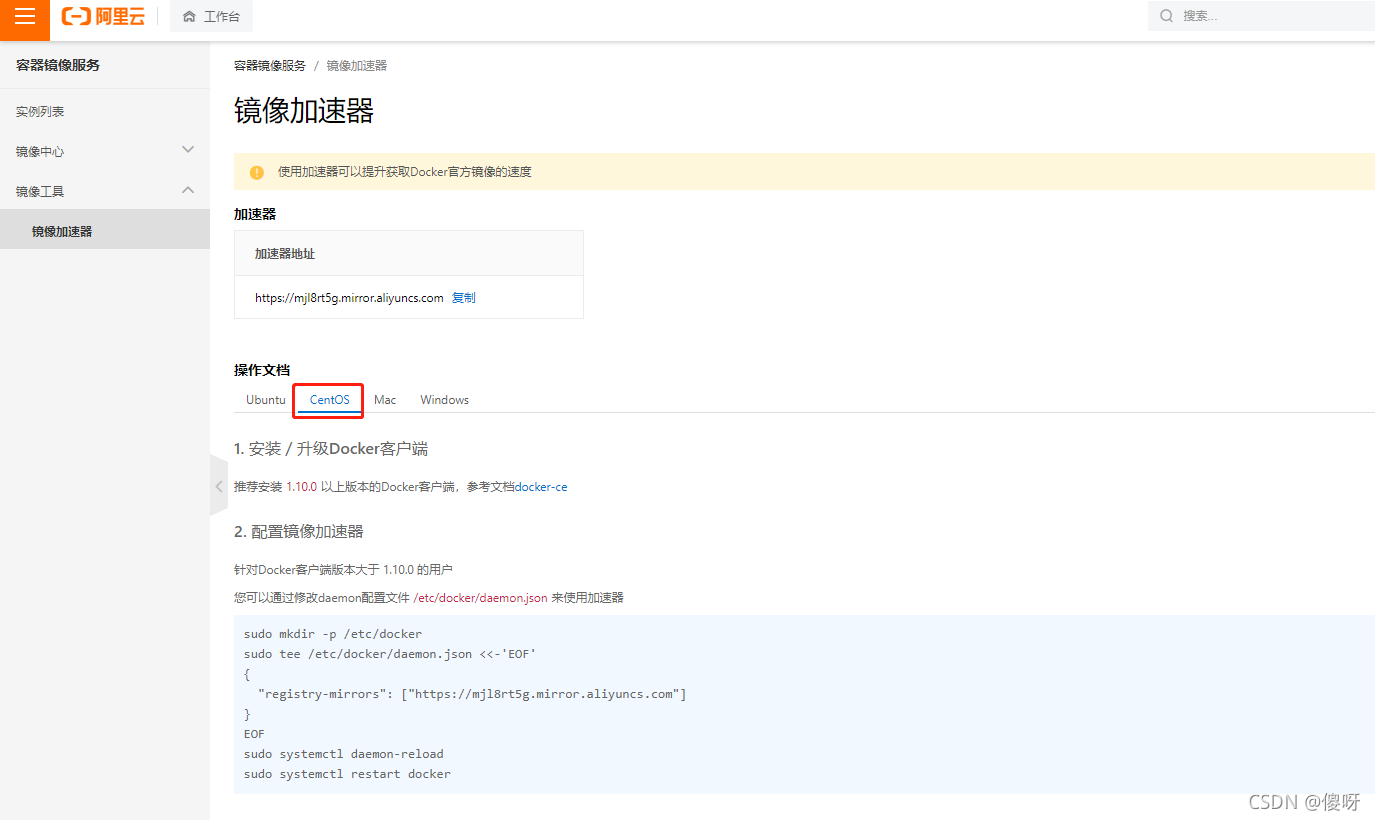Click 'sudo systemctl restart docker' line
Image resolution: width=1375 pixels, height=820 pixels.
(347, 774)
